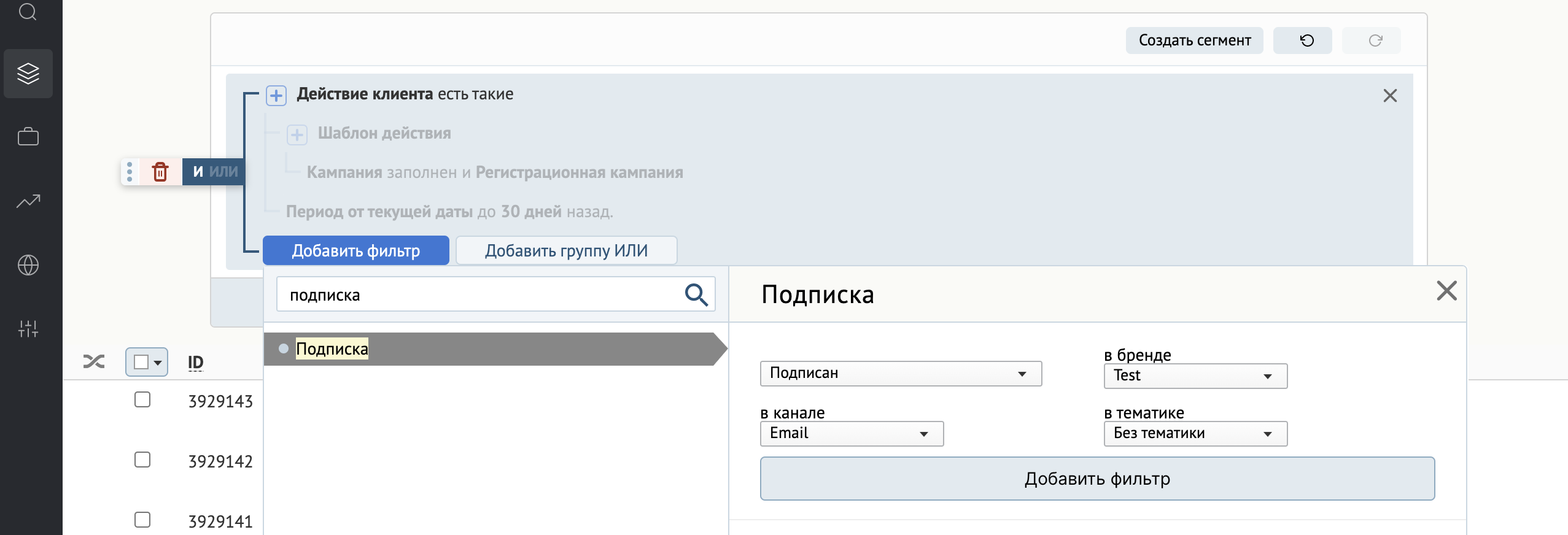The height and width of the screenshot is (535, 1568).
Task: Click the shuffle icon near ID column
Action: point(94,362)
